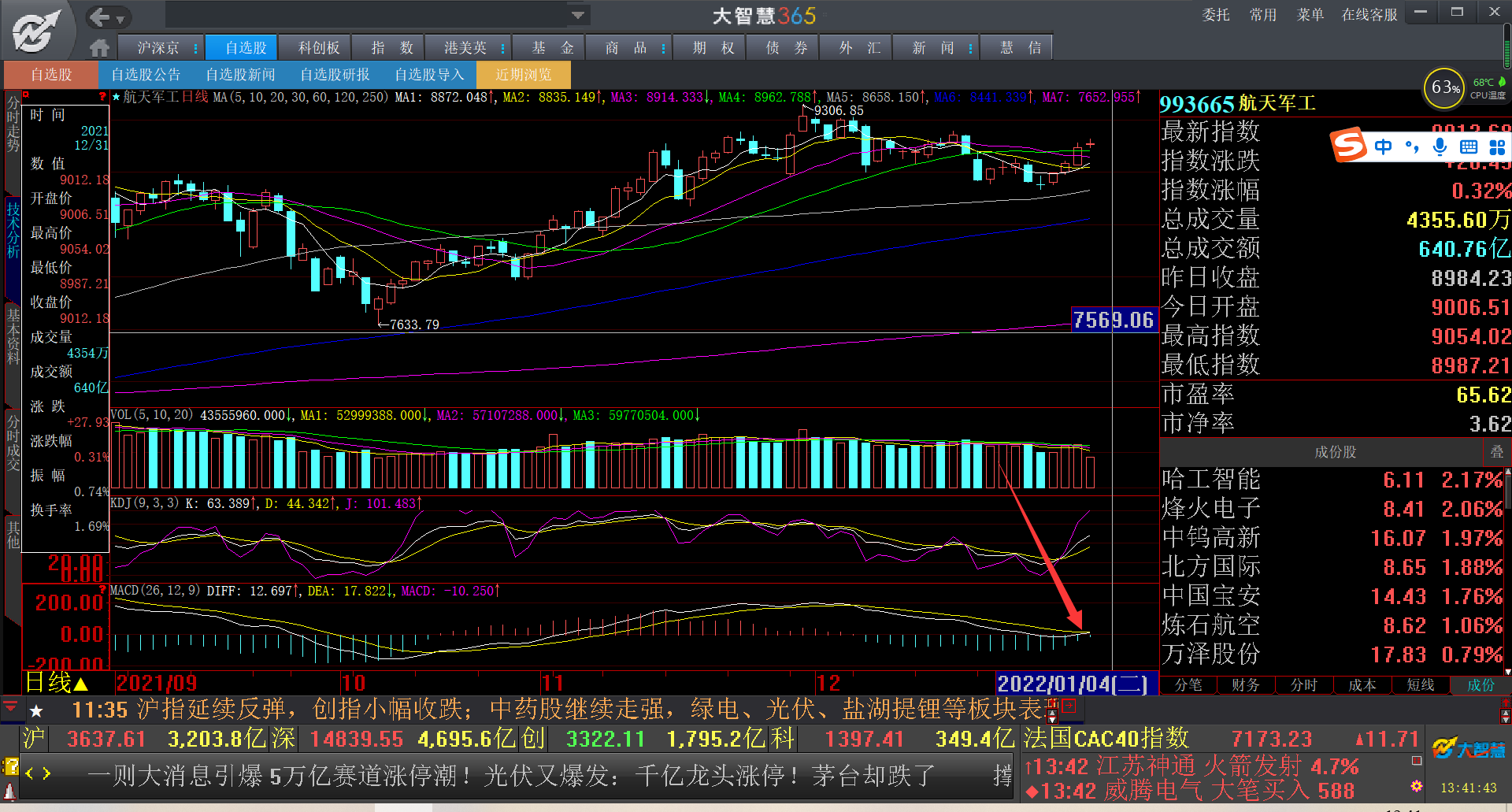Open the 新闻 dotted submenu handle
The height and width of the screenshot is (812, 1512).
(x=970, y=48)
